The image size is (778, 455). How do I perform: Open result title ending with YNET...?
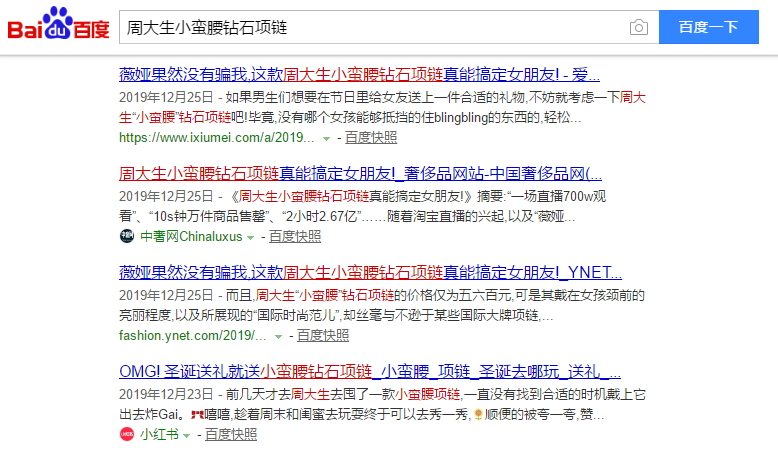[x=370, y=272]
